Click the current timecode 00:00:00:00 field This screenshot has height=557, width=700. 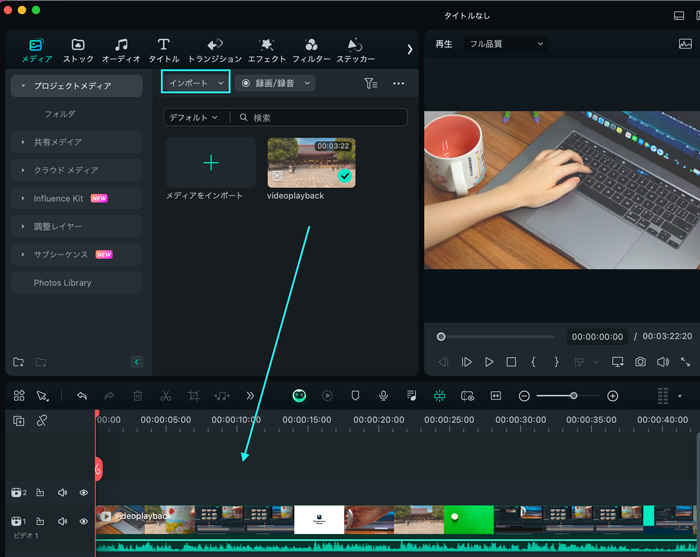597,337
